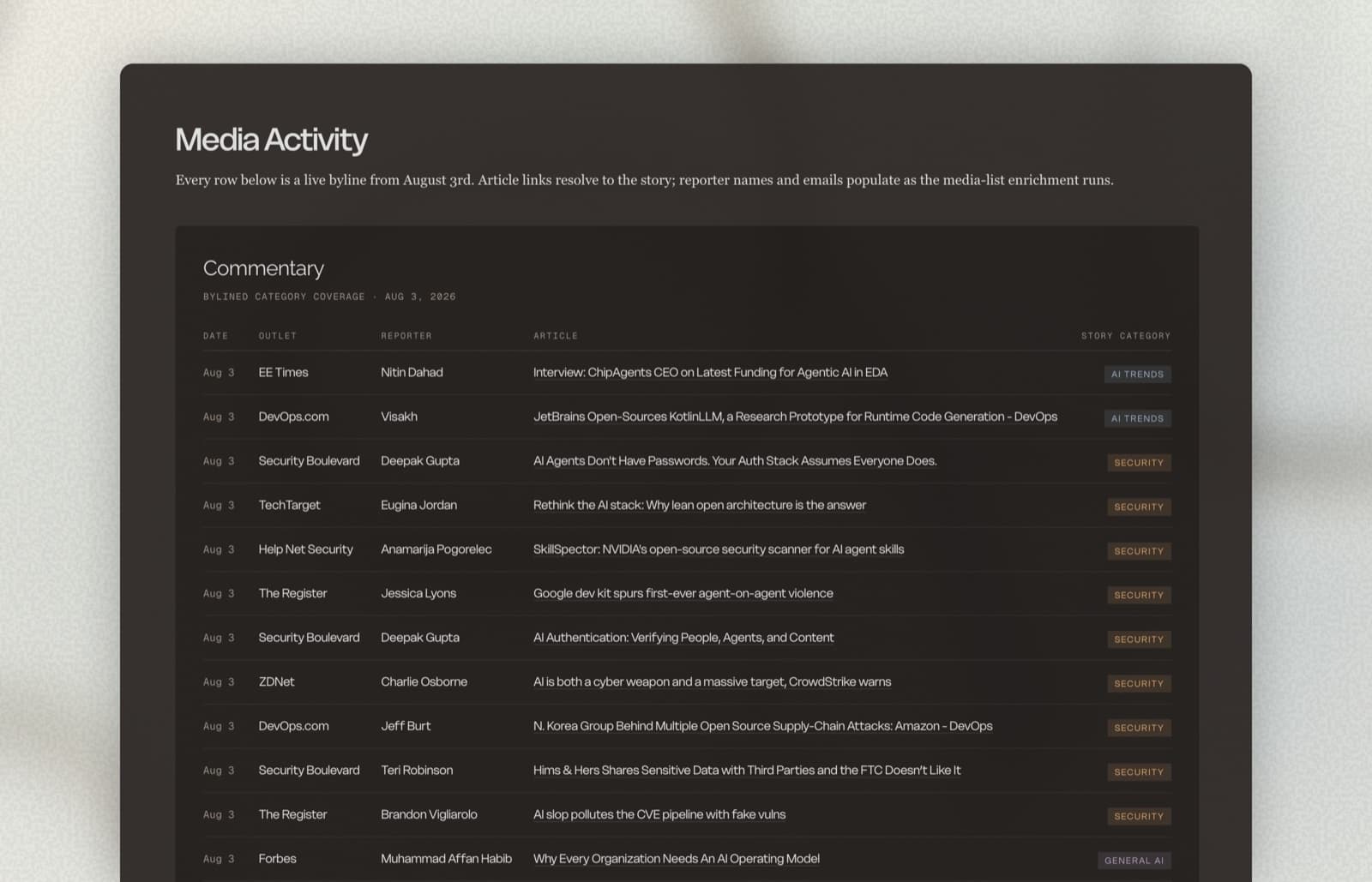1372x882 pixels.
Task: Open the AI Operating Model Forbes article
Action: (x=677, y=859)
